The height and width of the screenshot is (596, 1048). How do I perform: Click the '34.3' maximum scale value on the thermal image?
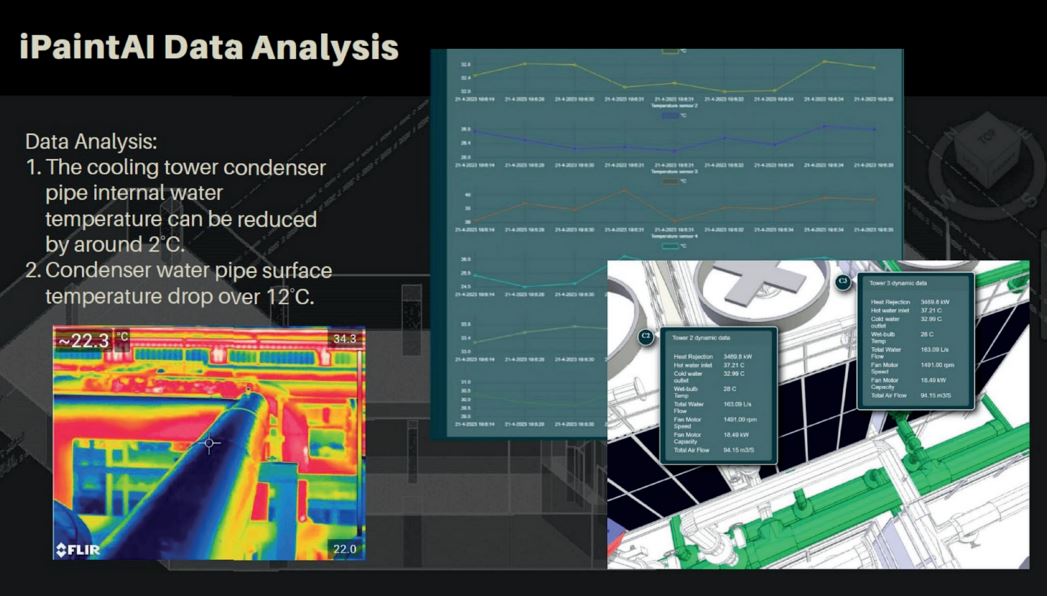pos(344,339)
